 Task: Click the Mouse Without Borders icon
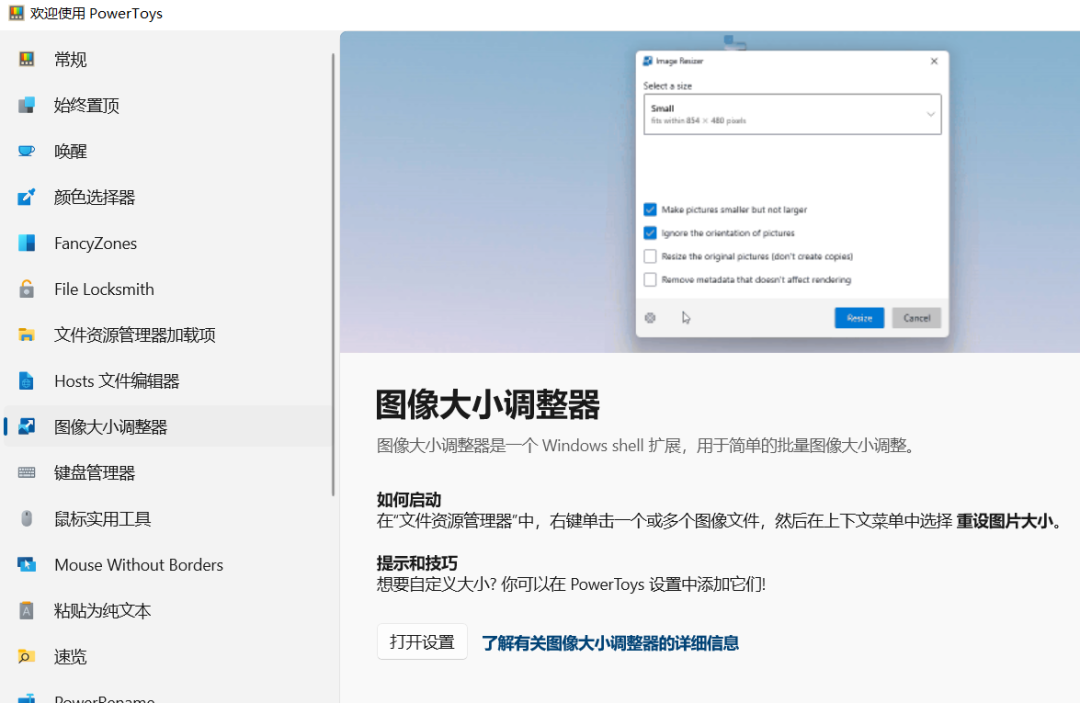pyautogui.click(x=26, y=565)
